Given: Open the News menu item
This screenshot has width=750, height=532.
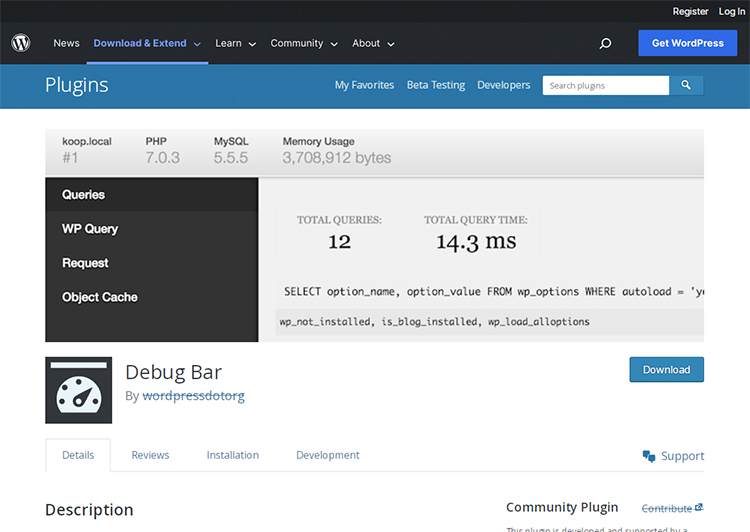Looking at the screenshot, I should click(x=67, y=44).
